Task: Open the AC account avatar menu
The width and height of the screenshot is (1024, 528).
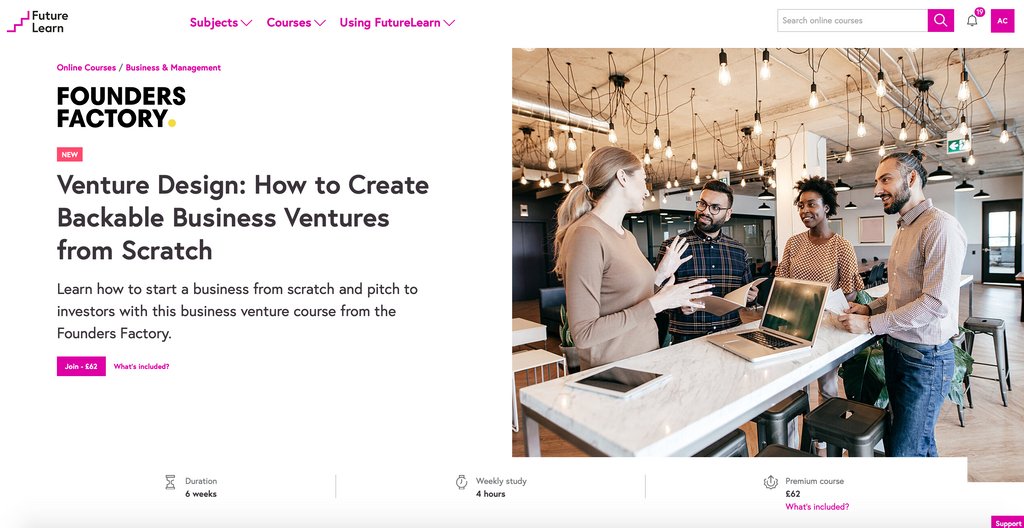Action: [1002, 20]
